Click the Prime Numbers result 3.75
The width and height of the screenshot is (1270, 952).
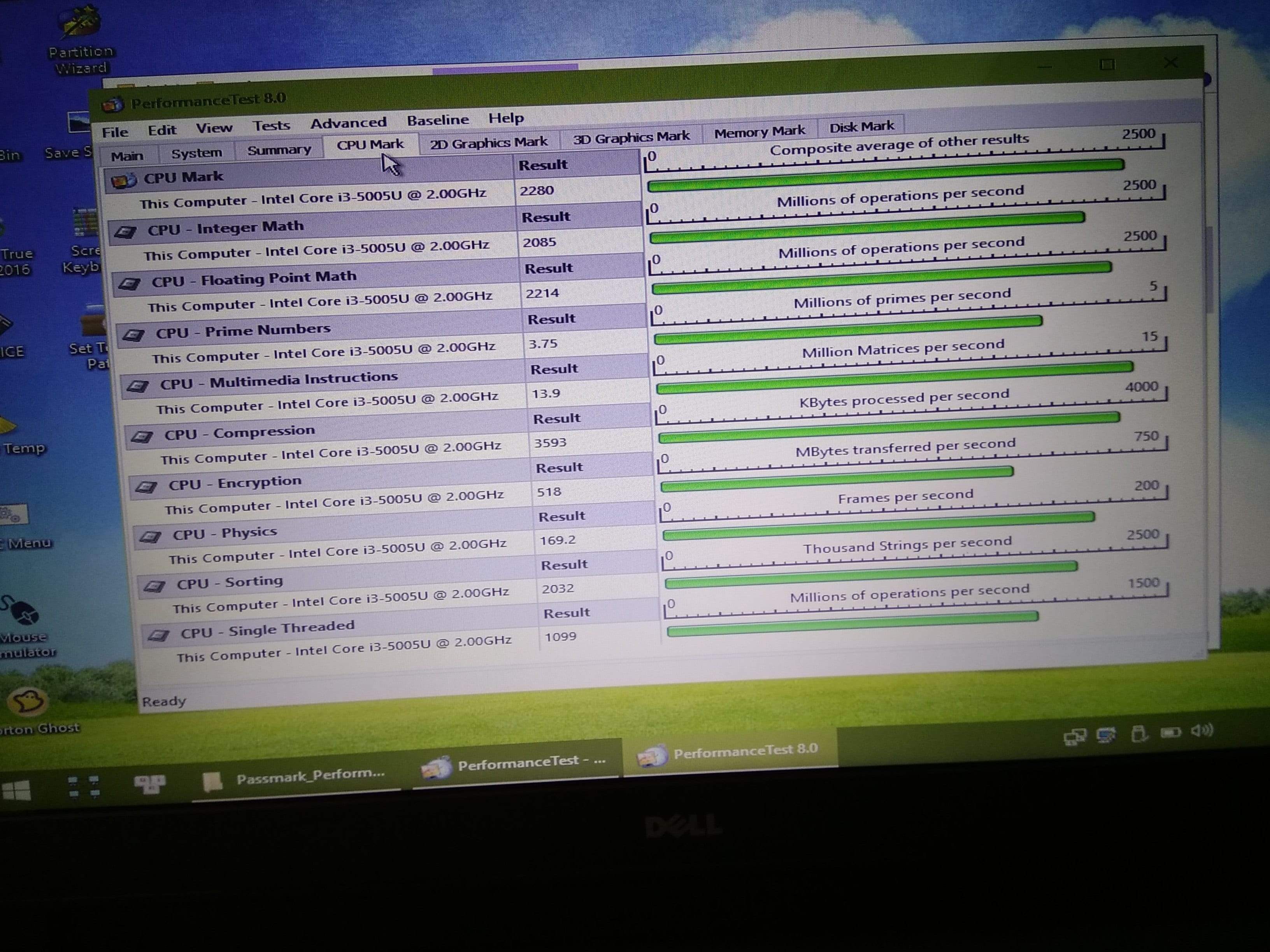coord(542,344)
